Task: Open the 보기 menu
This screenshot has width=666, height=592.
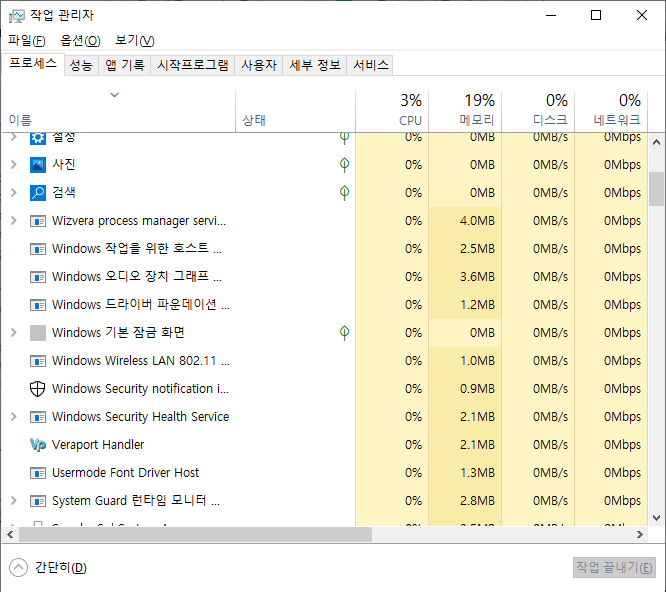Action: (x=135, y=41)
